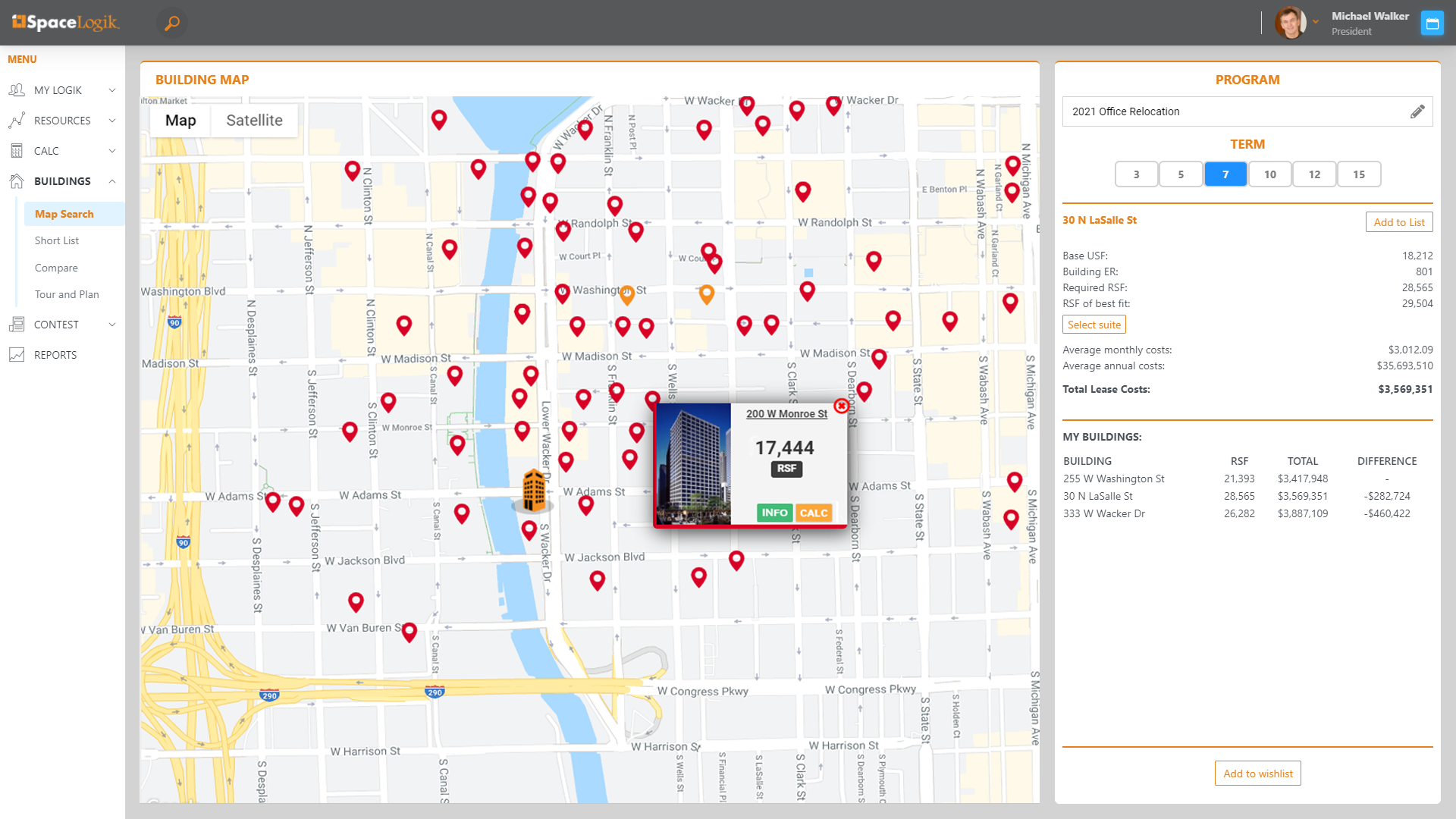The image size is (1456, 819).
Task: Click the Add to wishlist button
Action: point(1257,773)
